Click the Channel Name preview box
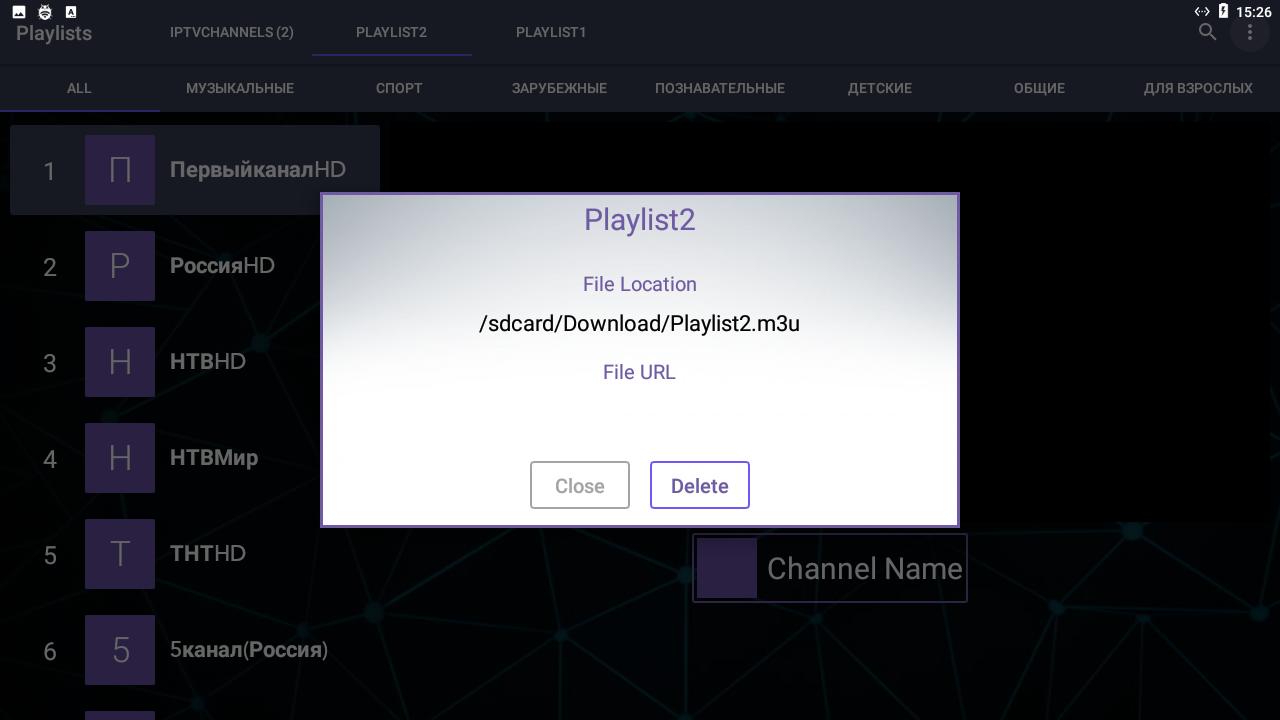 coord(830,568)
